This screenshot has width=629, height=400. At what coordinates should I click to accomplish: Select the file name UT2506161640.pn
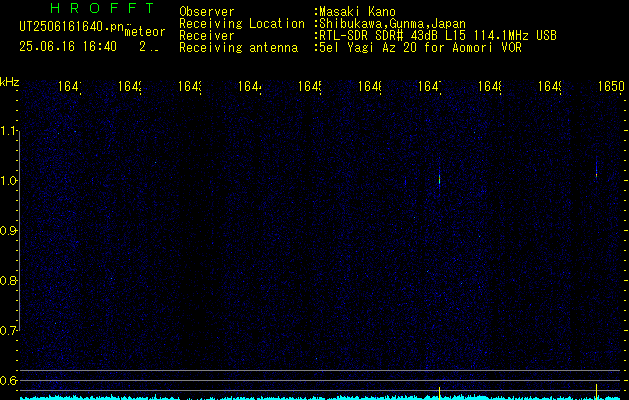point(72,27)
